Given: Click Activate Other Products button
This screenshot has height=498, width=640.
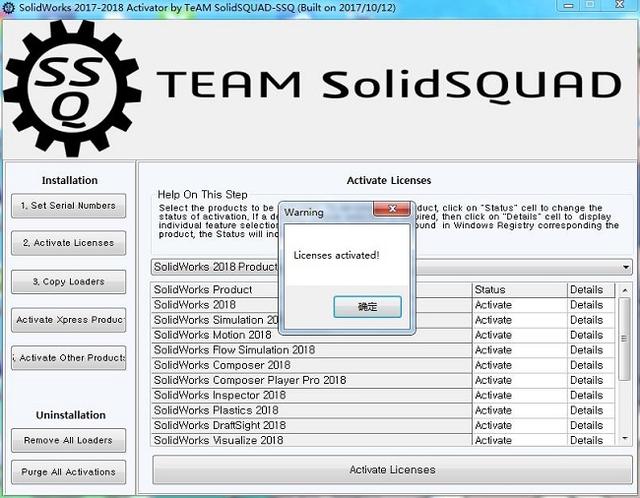Looking at the screenshot, I should click(x=69, y=358).
